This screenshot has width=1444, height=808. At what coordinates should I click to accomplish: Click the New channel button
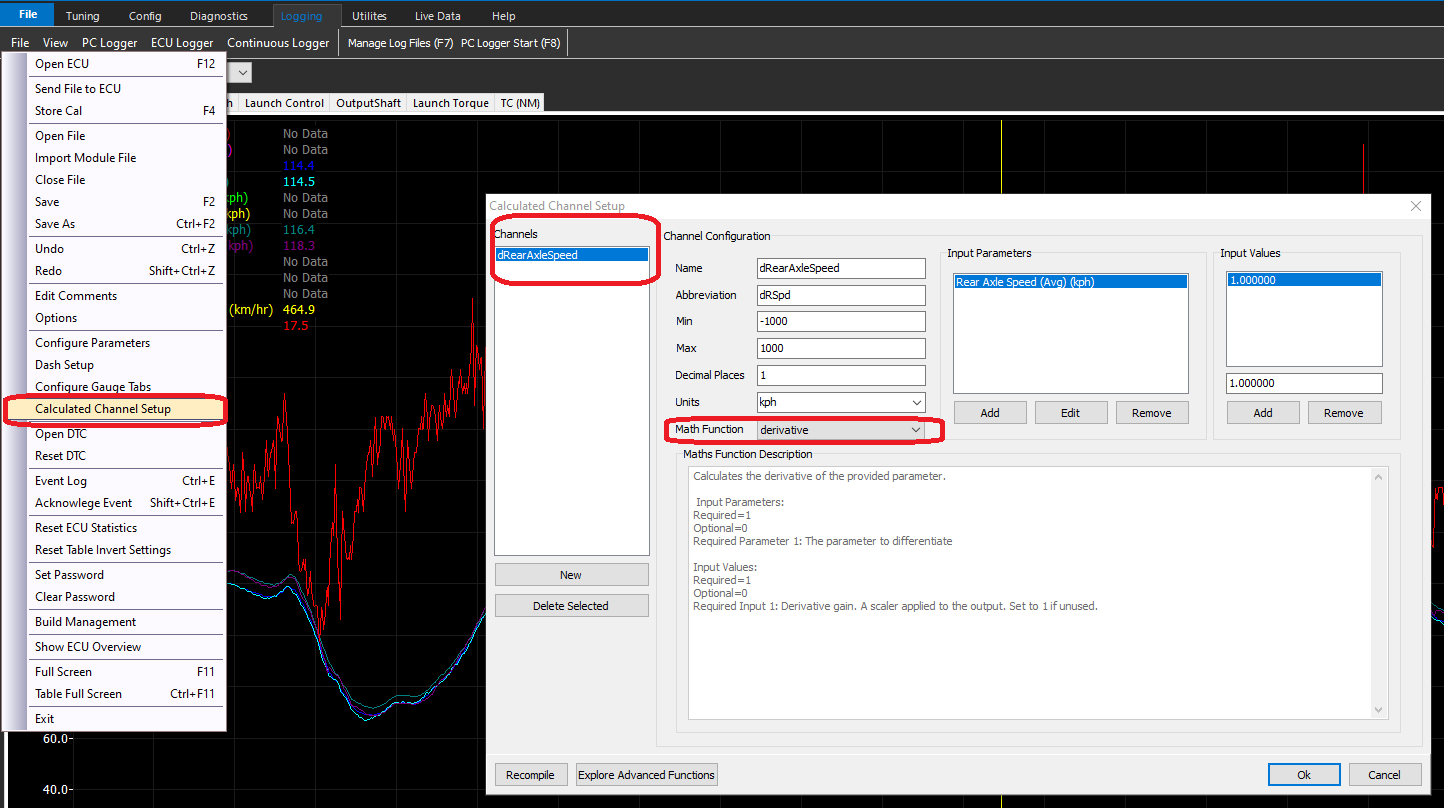click(x=571, y=575)
